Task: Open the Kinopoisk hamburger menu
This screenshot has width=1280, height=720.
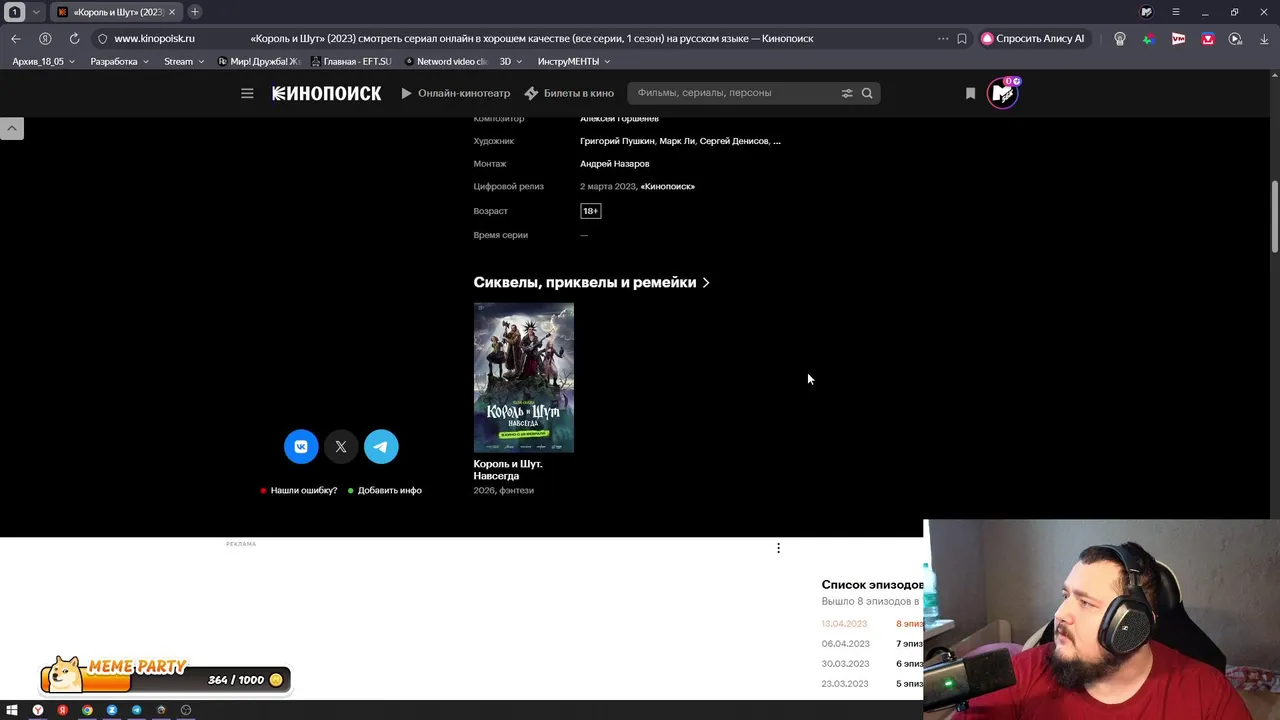Action: point(247,93)
